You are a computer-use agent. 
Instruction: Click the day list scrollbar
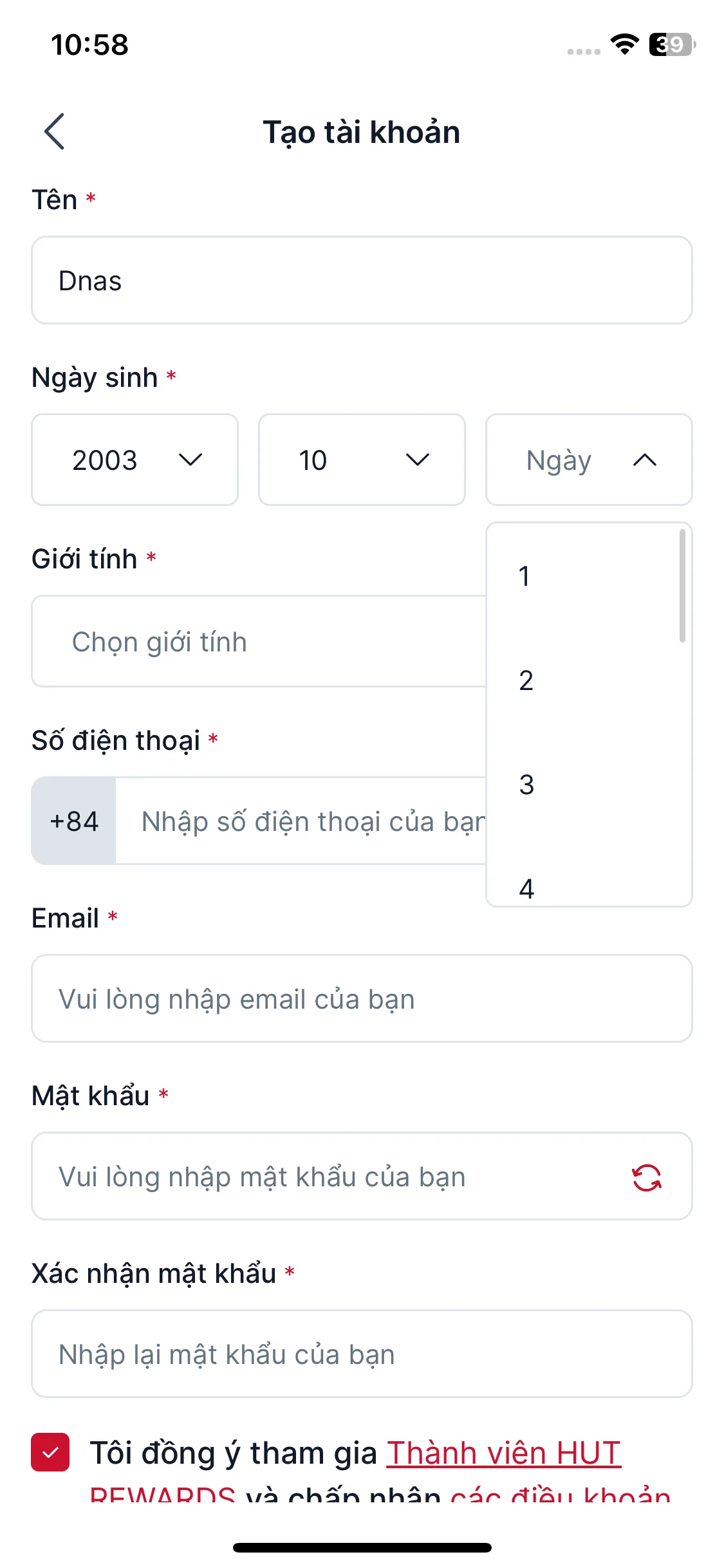pyautogui.click(x=682, y=586)
